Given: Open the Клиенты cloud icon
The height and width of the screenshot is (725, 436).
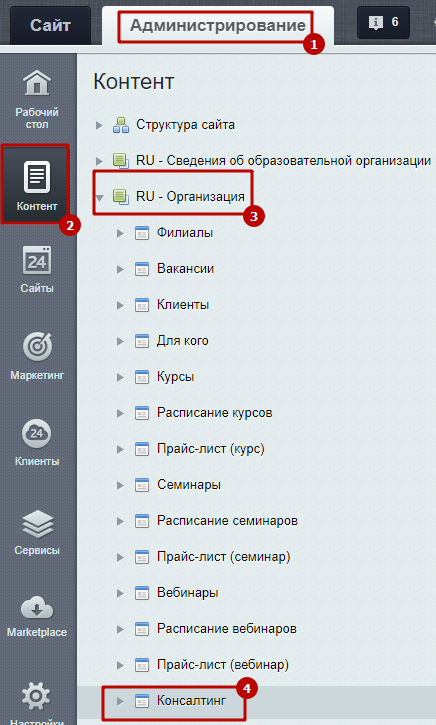Looking at the screenshot, I should pyautogui.click(x=37, y=433).
